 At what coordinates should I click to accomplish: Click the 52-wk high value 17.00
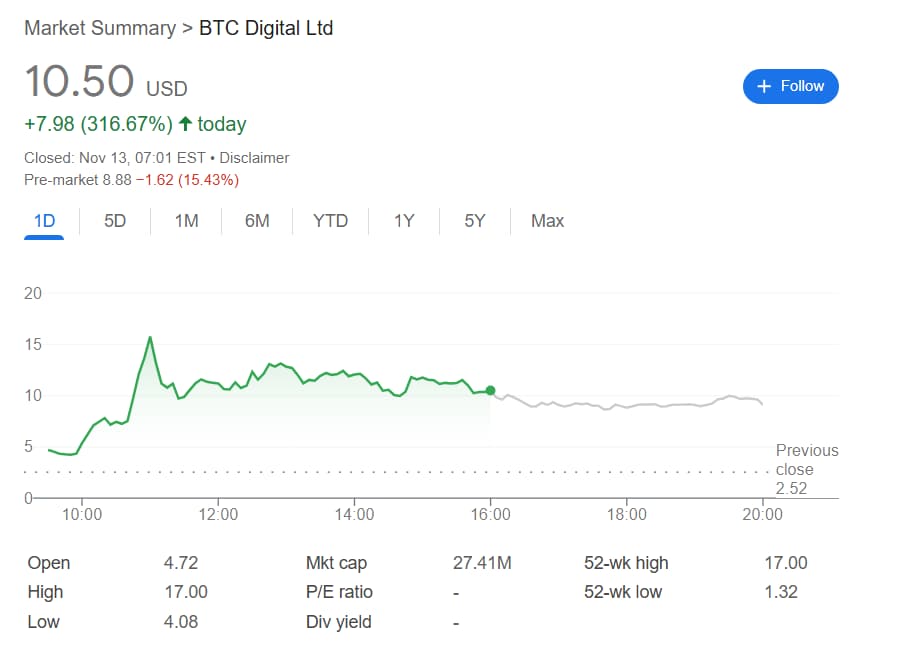coord(786,563)
